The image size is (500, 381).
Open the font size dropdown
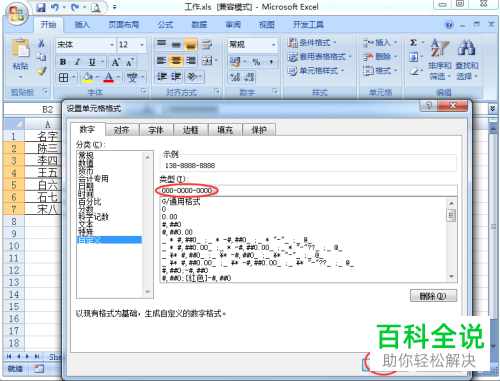[142, 45]
